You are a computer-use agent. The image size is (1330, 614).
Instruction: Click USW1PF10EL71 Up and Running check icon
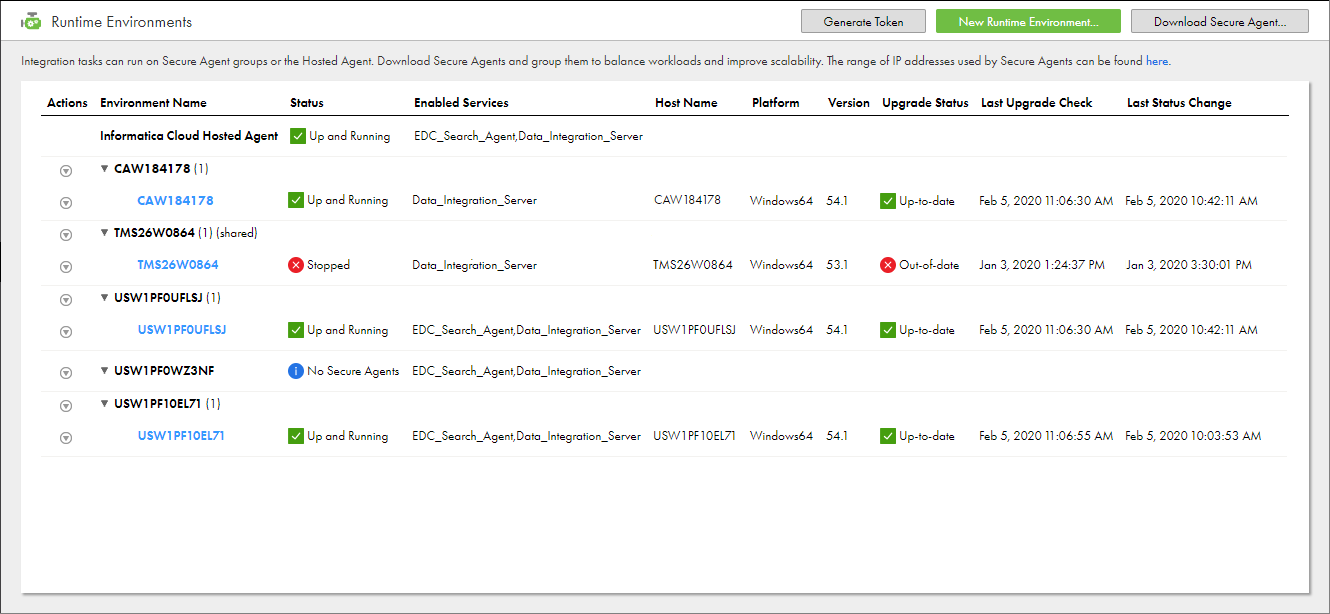click(x=296, y=436)
